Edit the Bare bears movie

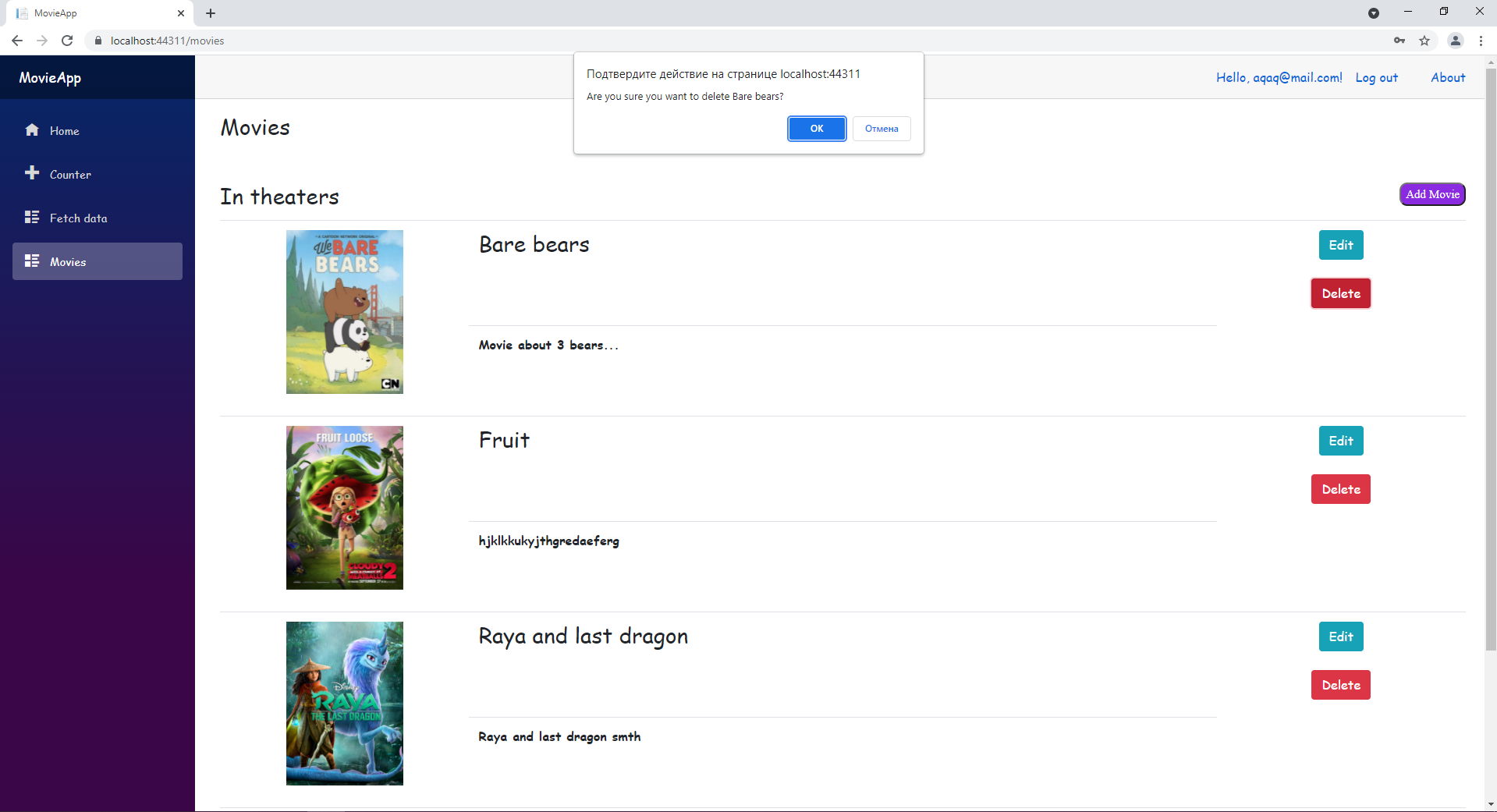(x=1341, y=245)
